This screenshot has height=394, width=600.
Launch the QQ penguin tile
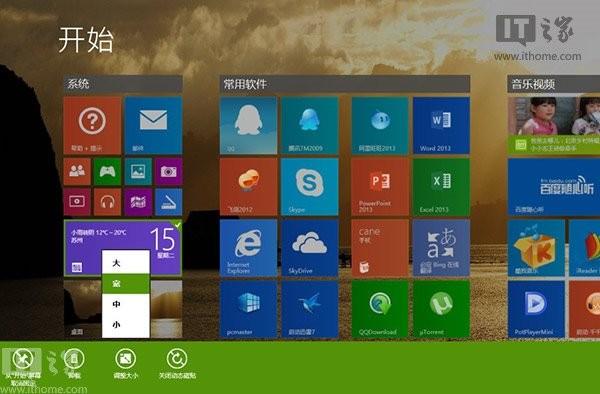[x=248, y=125]
